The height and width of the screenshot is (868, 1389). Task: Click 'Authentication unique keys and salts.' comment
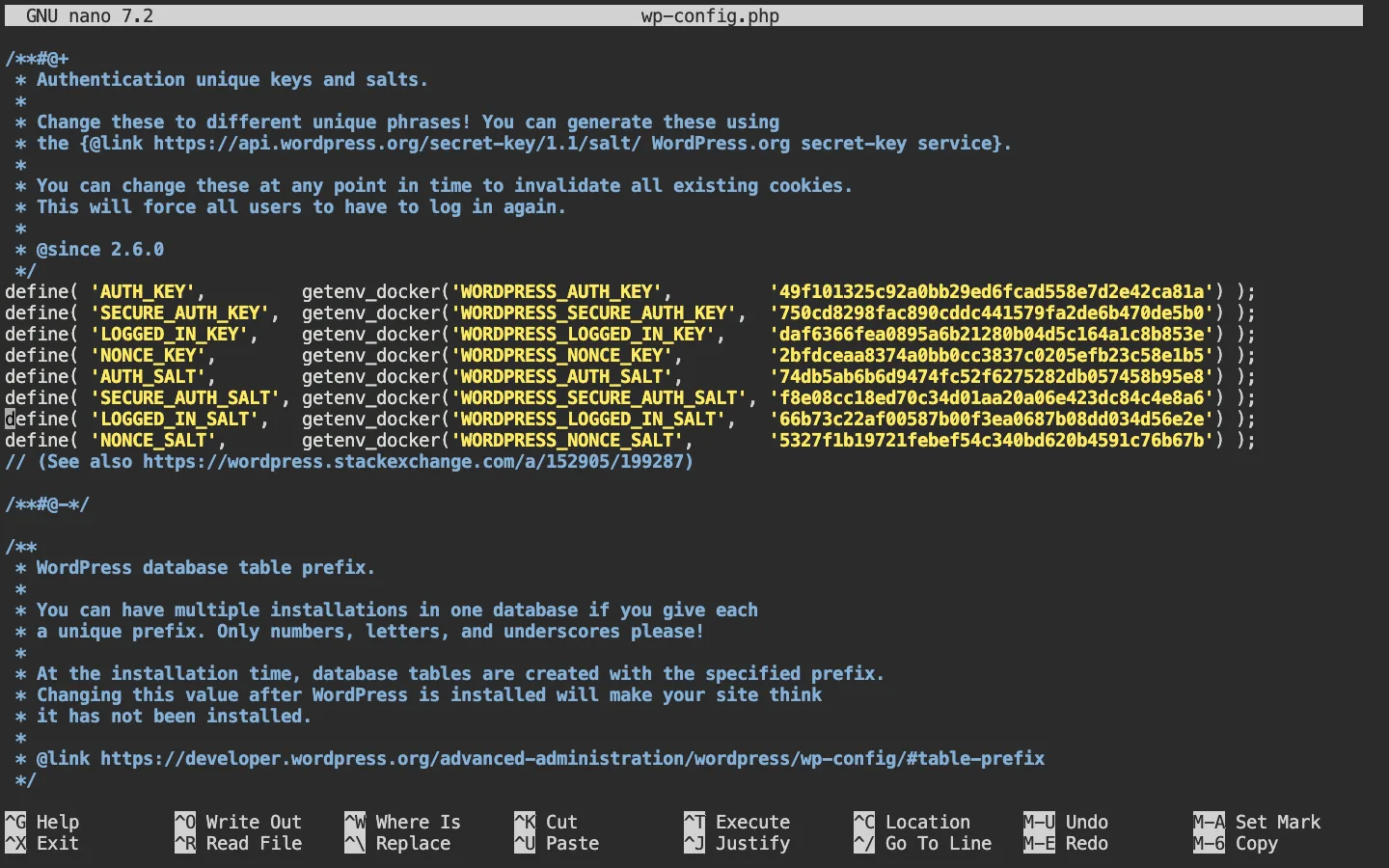pyautogui.click(x=232, y=79)
